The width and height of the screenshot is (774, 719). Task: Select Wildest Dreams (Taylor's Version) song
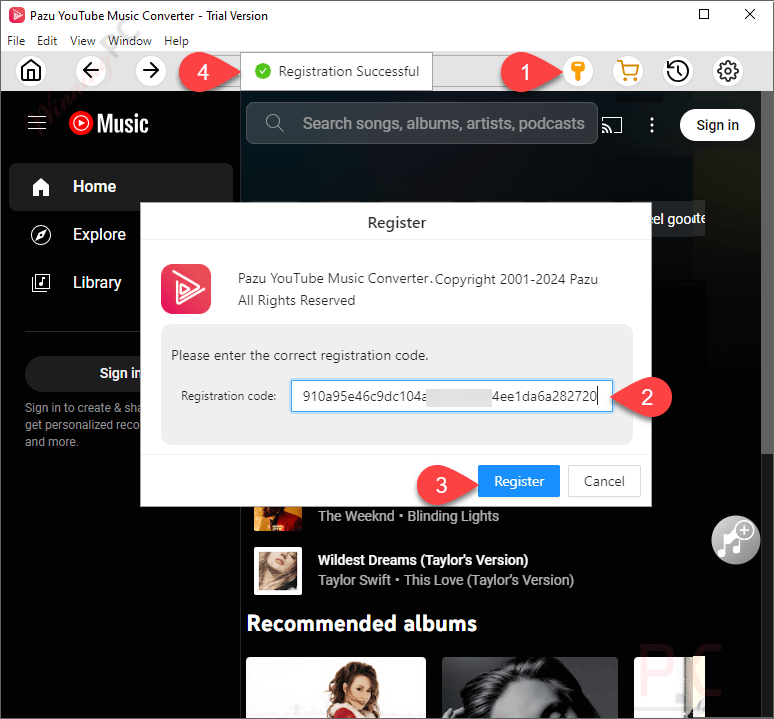[423, 560]
